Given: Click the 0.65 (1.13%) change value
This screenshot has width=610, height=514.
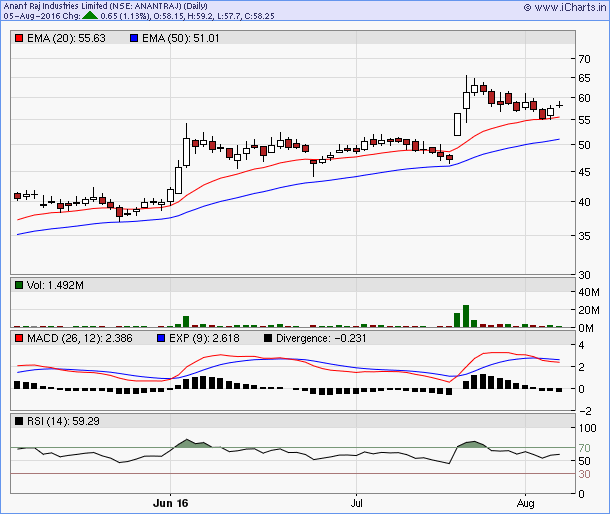Looking at the screenshot, I should click(x=125, y=16).
